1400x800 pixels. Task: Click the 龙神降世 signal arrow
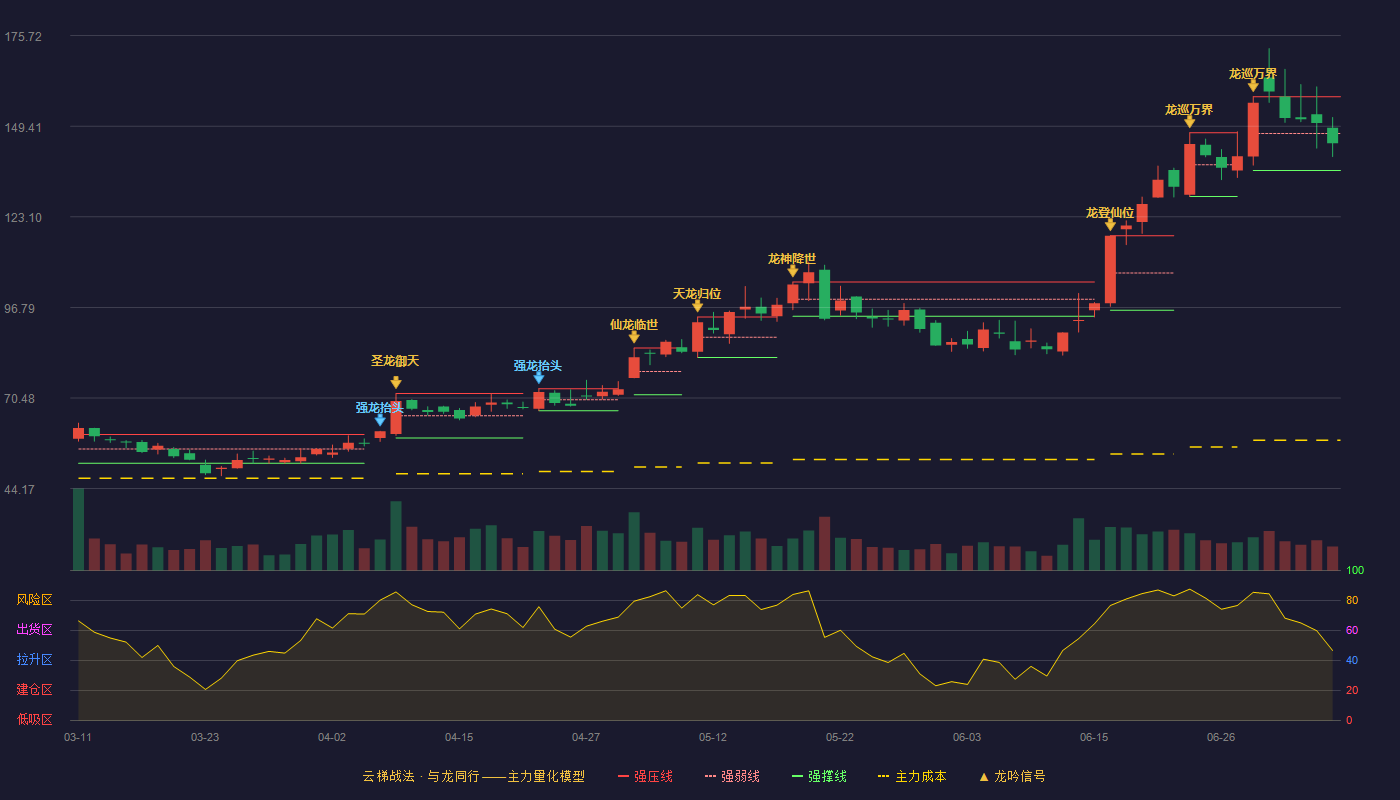(x=793, y=271)
